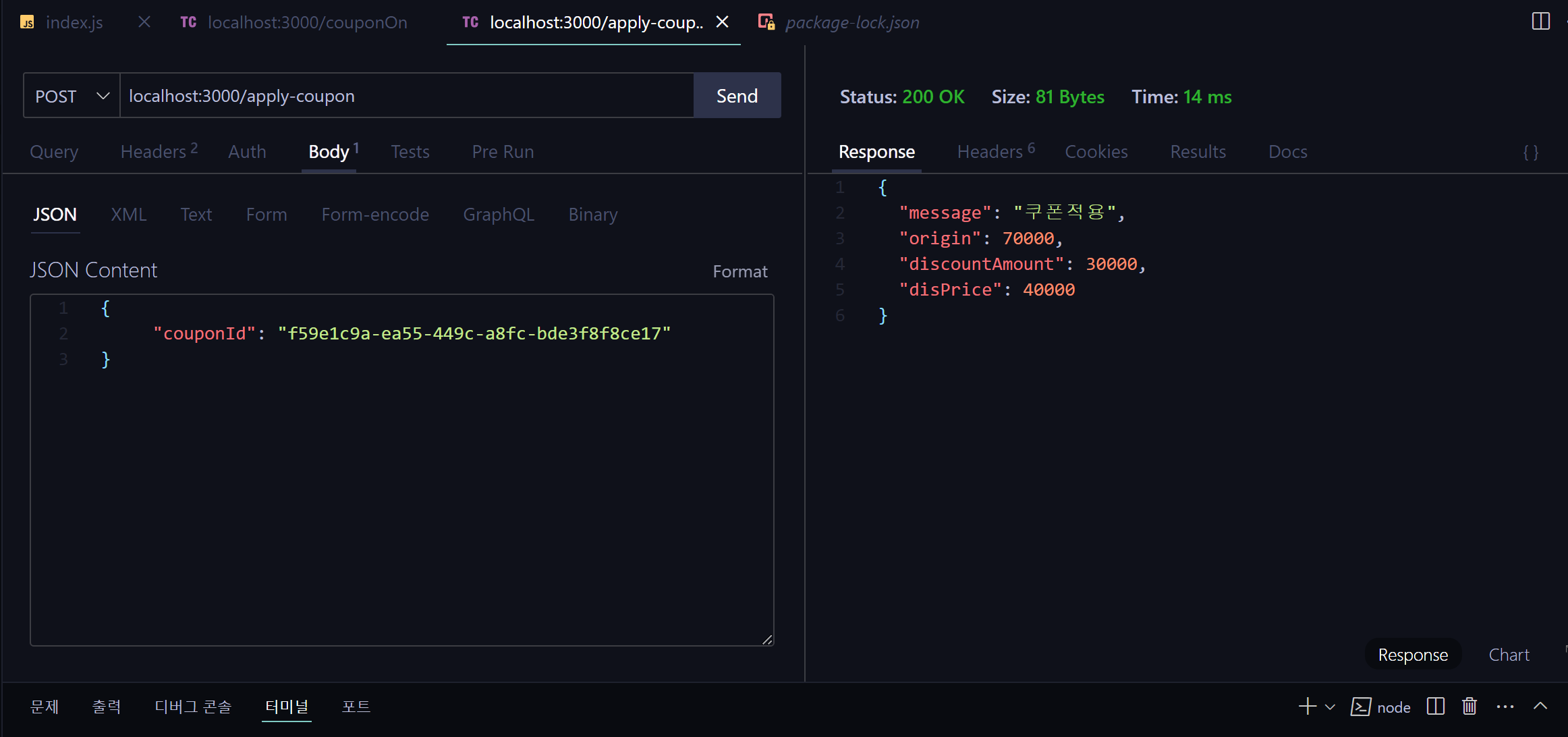Collapse the panel with the up chevron
The image size is (1568, 737).
[1540, 706]
